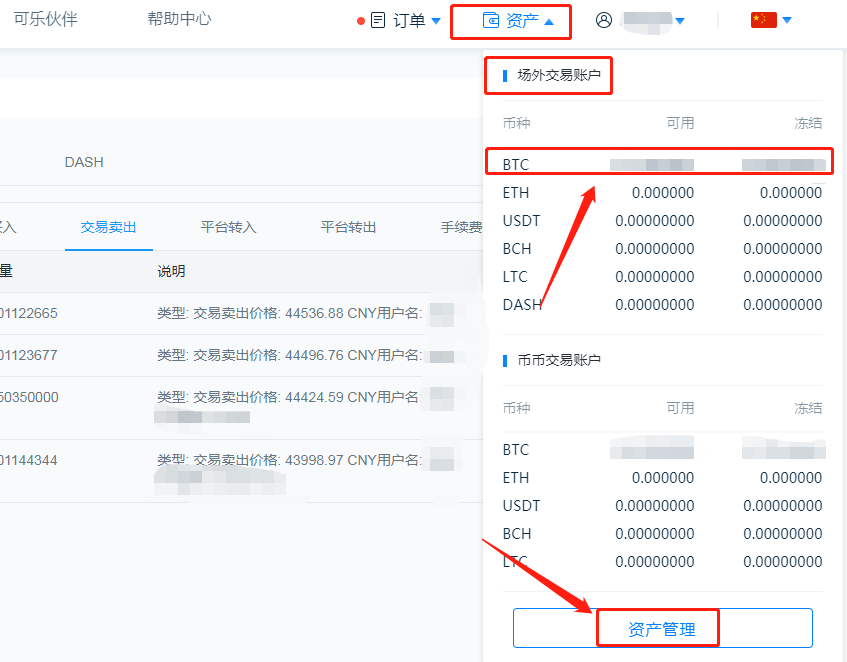Switch to 平台转出 tab
The height and width of the screenshot is (662, 847).
coord(348,227)
